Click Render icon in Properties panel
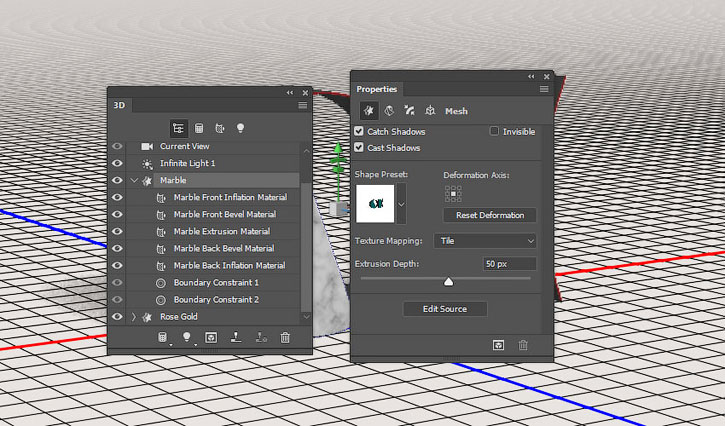The image size is (725, 426). (498, 345)
